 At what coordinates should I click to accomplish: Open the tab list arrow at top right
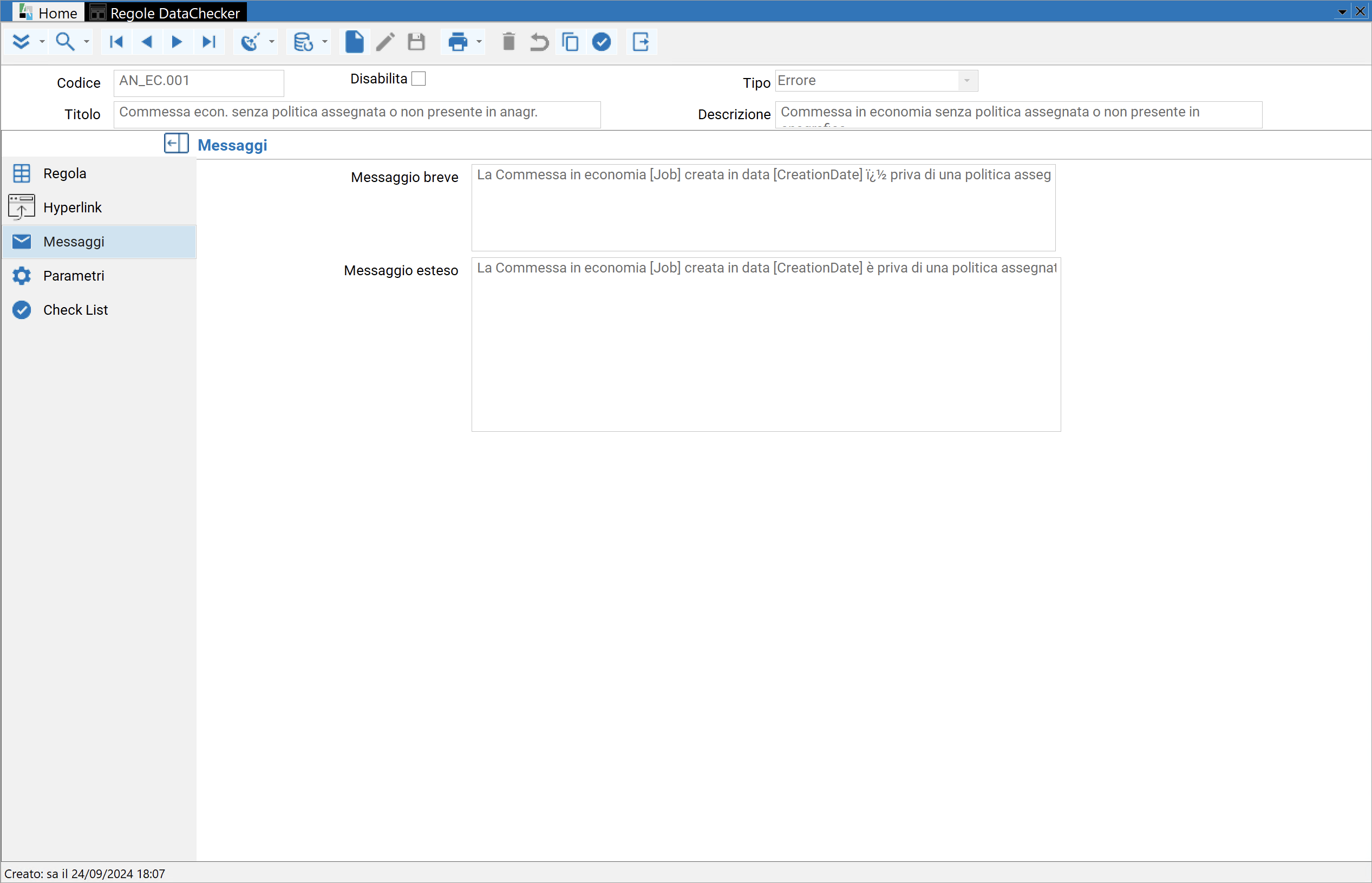click(1342, 11)
